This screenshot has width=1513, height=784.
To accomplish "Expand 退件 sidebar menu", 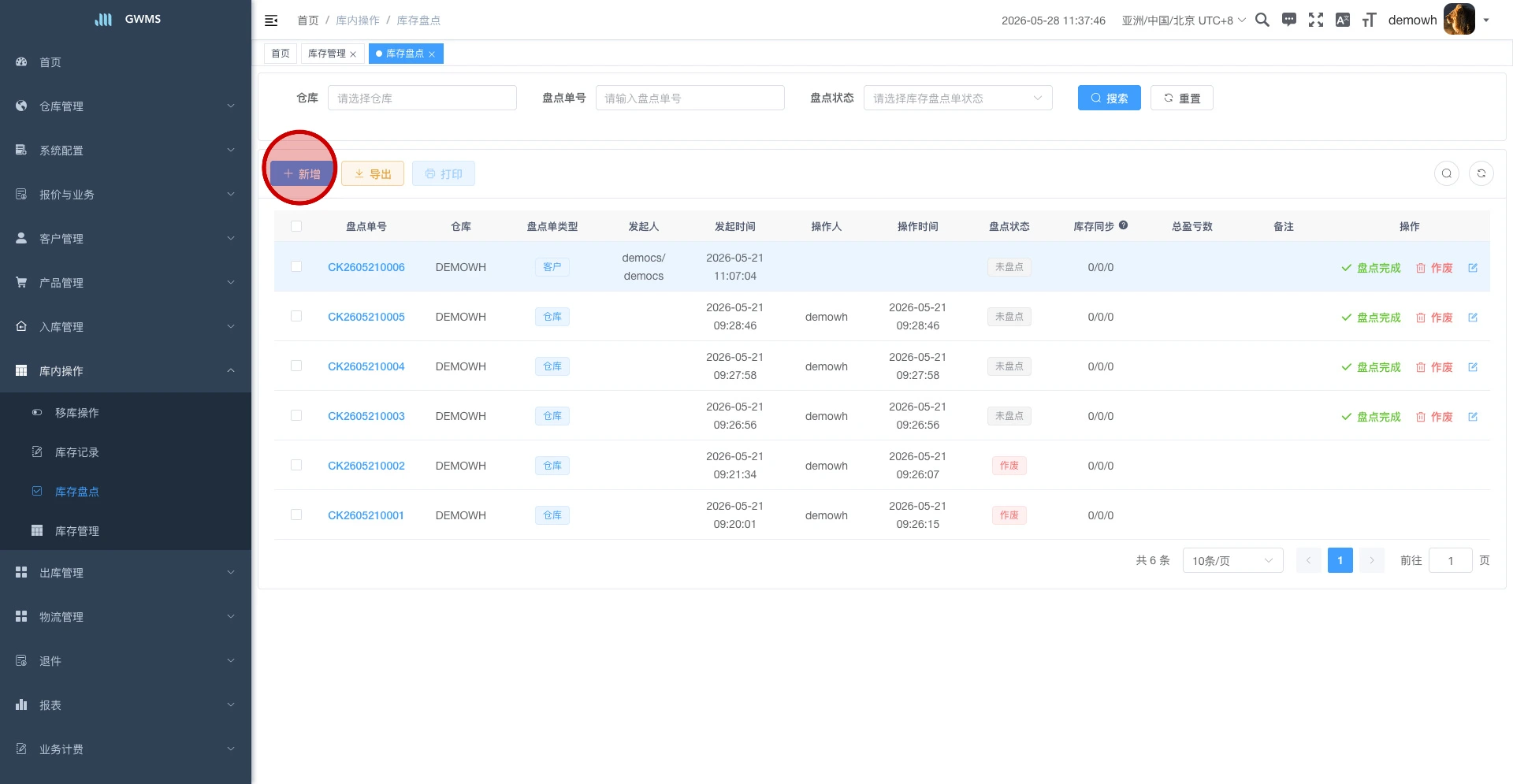I will 126,661.
